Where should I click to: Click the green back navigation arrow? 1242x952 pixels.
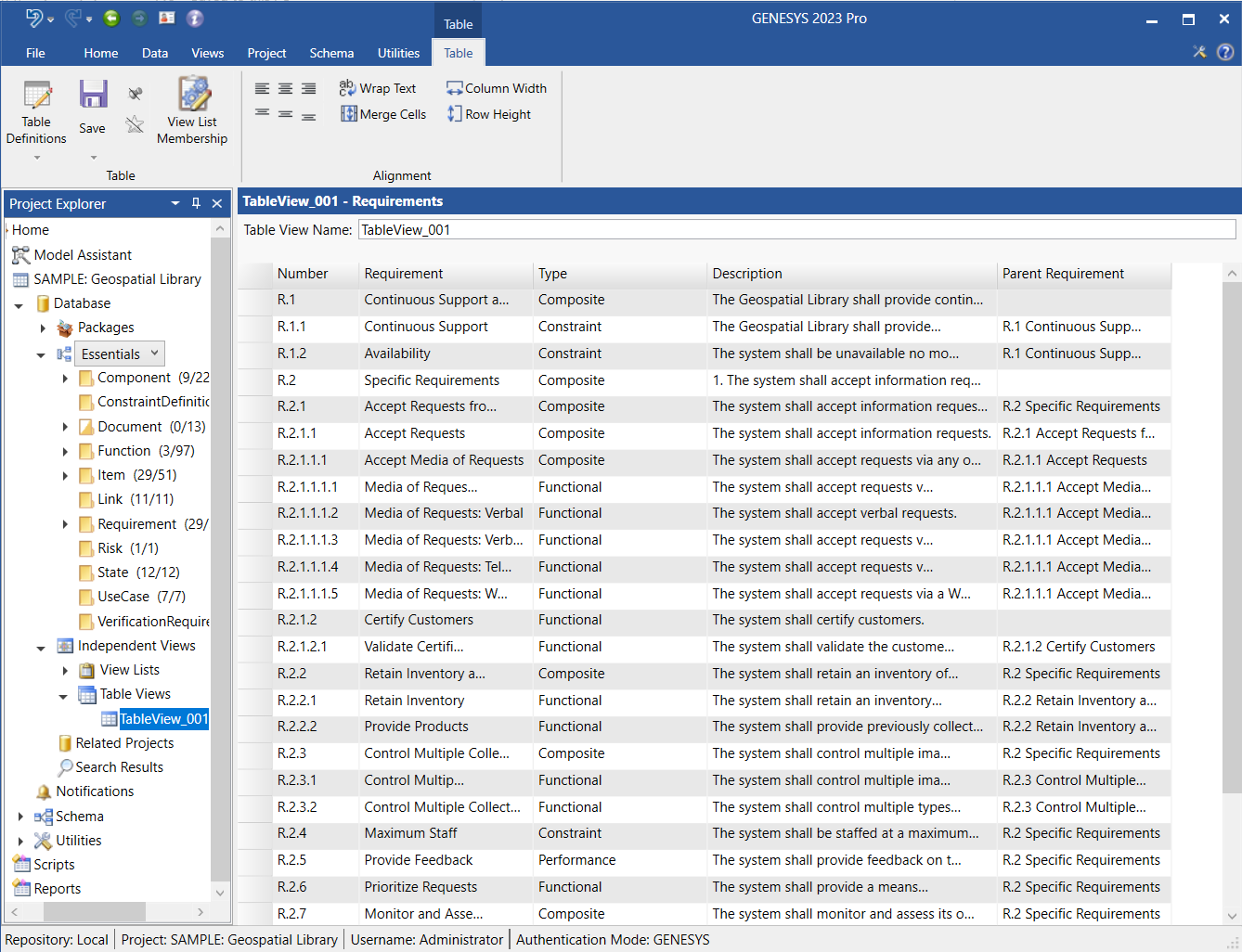pyautogui.click(x=111, y=18)
